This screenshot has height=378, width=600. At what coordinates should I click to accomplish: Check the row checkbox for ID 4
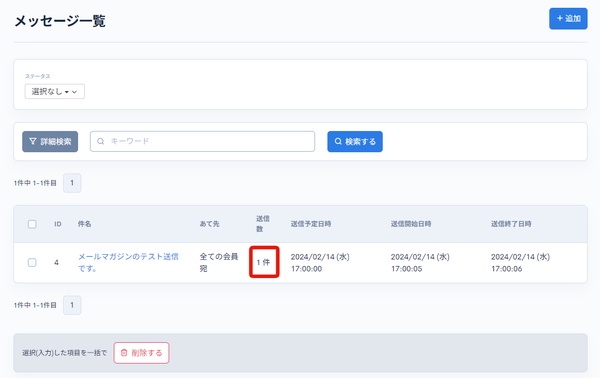32,262
